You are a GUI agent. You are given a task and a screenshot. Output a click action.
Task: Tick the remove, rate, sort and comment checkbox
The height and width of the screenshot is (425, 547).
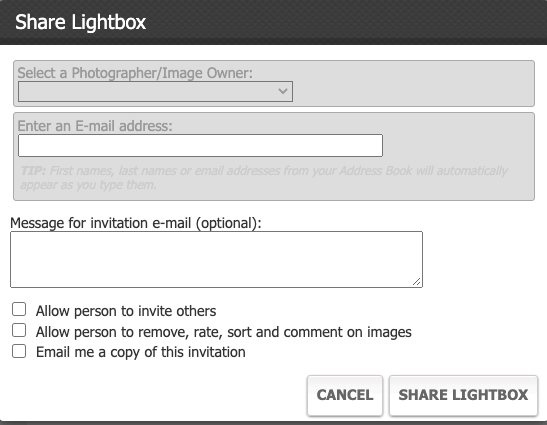tap(19, 330)
